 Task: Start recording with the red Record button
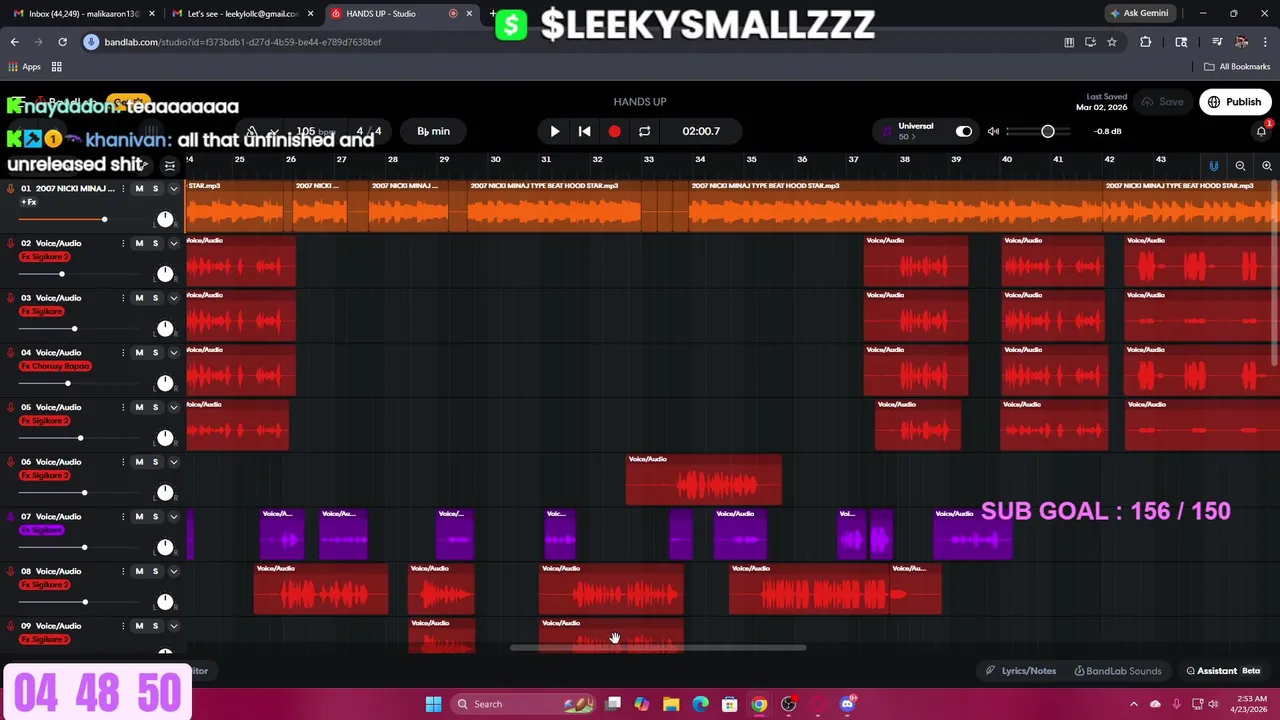[614, 131]
